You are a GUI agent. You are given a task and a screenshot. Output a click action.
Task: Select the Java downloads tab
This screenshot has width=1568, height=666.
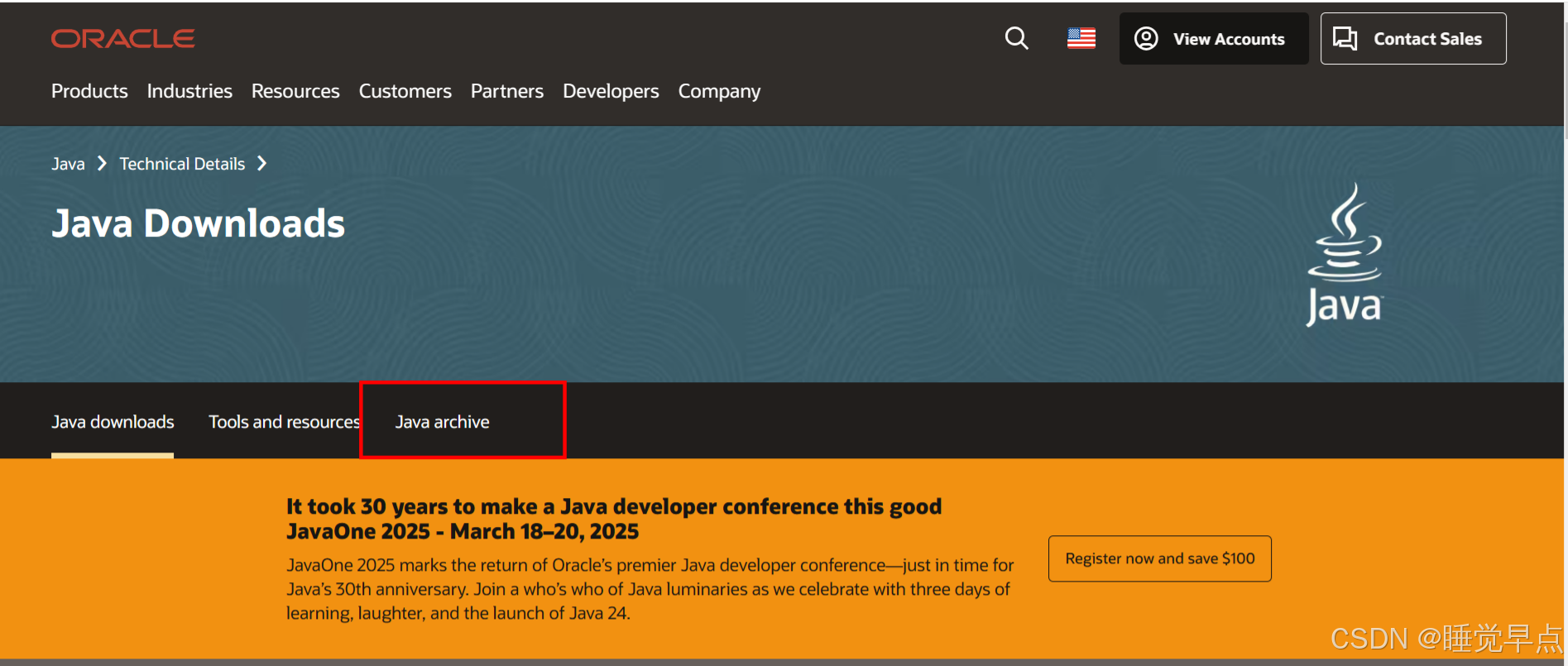113,422
